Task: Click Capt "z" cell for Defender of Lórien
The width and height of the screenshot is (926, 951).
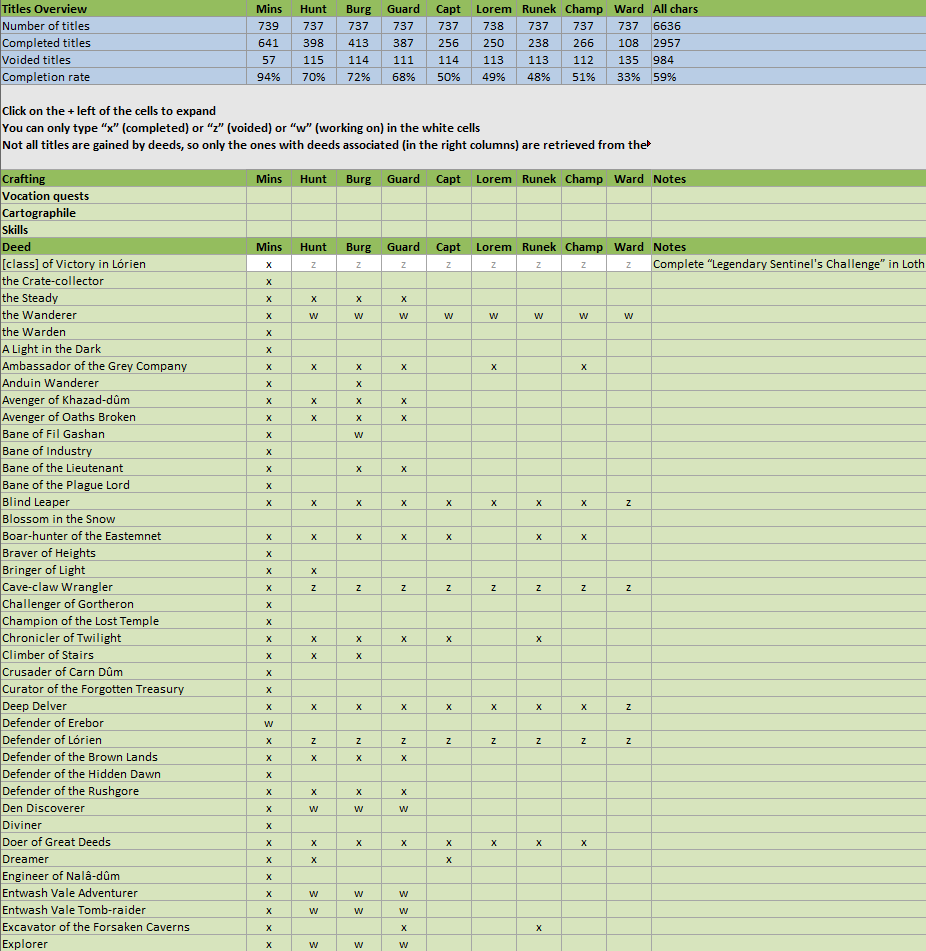Action: pos(448,739)
